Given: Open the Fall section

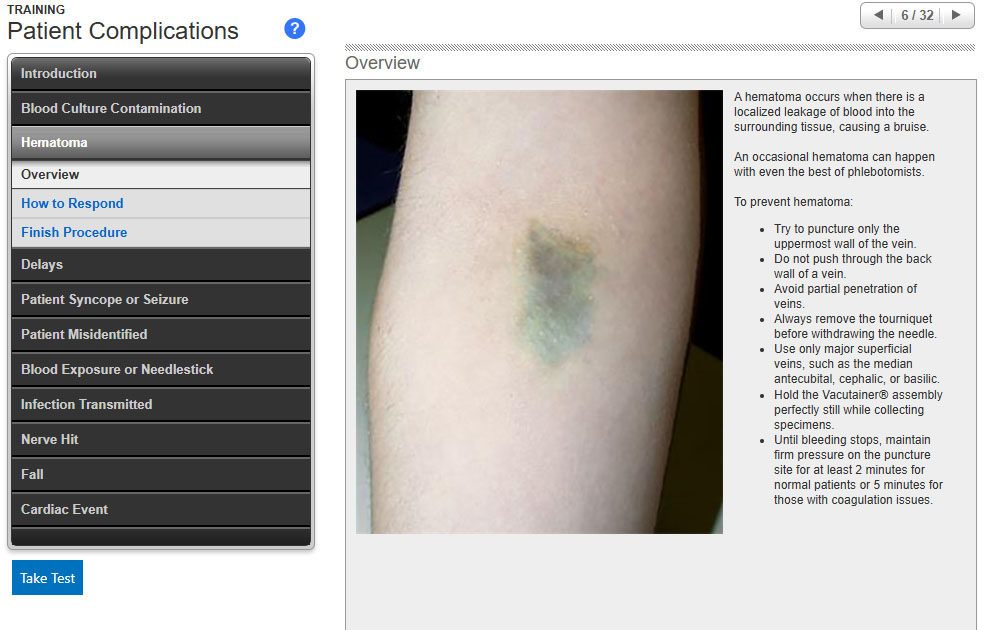Looking at the screenshot, I should [161, 475].
